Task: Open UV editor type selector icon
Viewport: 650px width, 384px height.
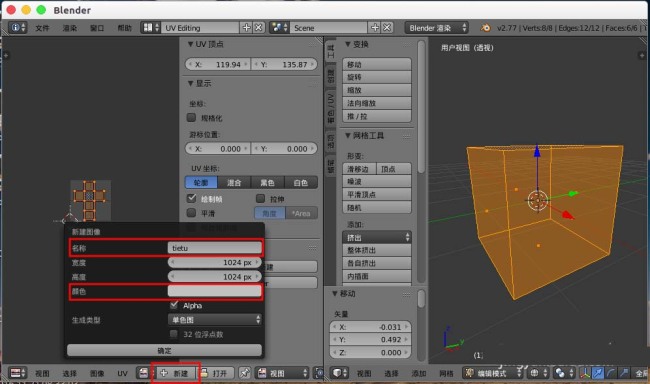Action: (x=18, y=373)
